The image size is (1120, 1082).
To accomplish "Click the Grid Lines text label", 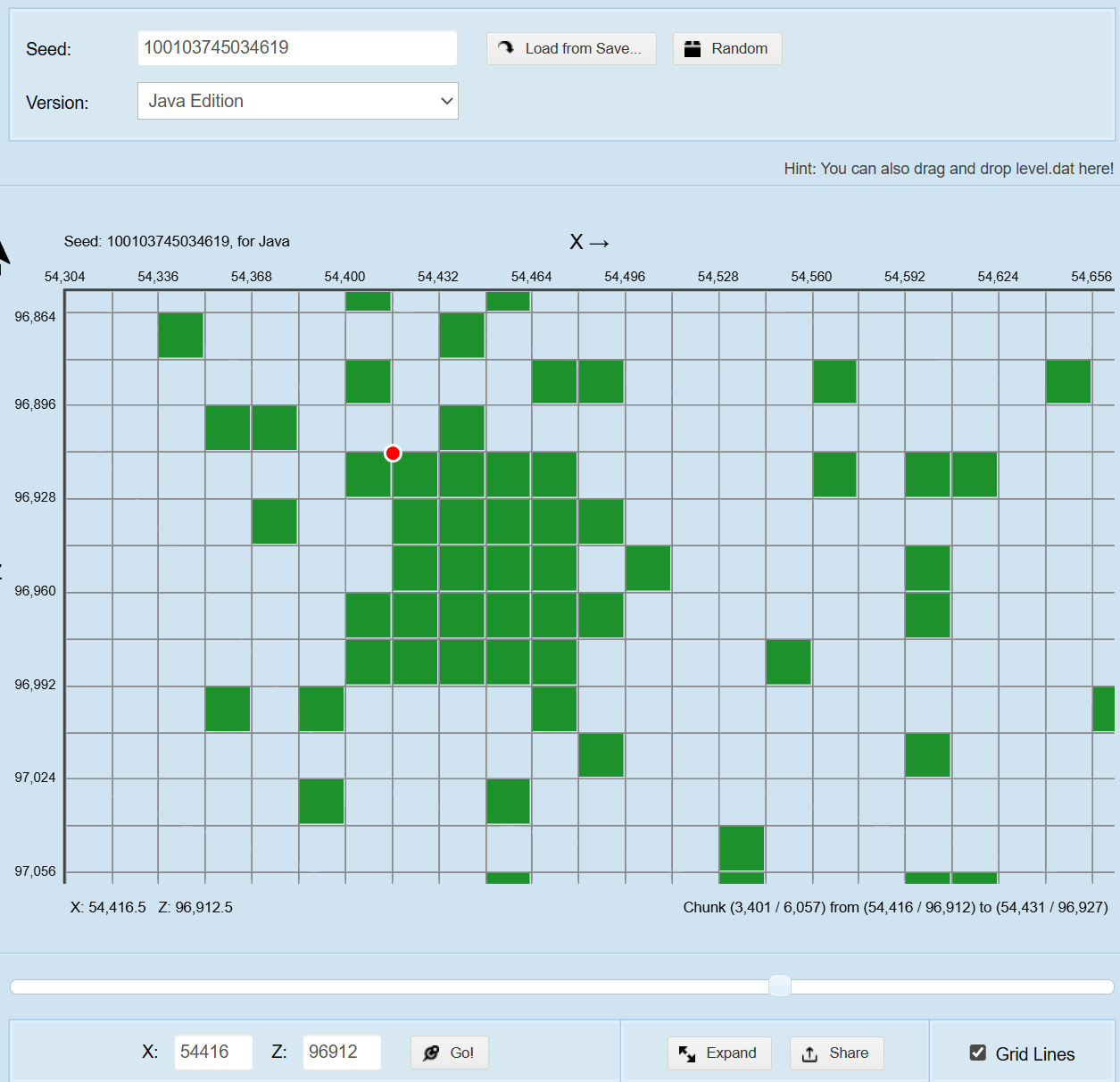I will [x=1034, y=1054].
